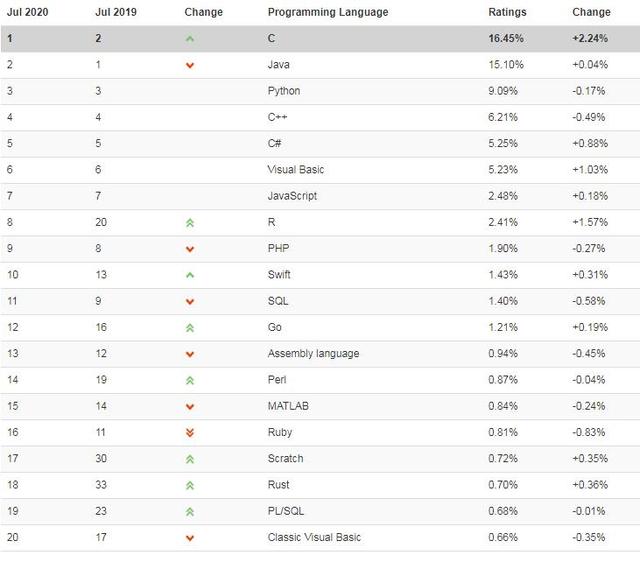Select the JavaScript entry in the table

pos(292,196)
